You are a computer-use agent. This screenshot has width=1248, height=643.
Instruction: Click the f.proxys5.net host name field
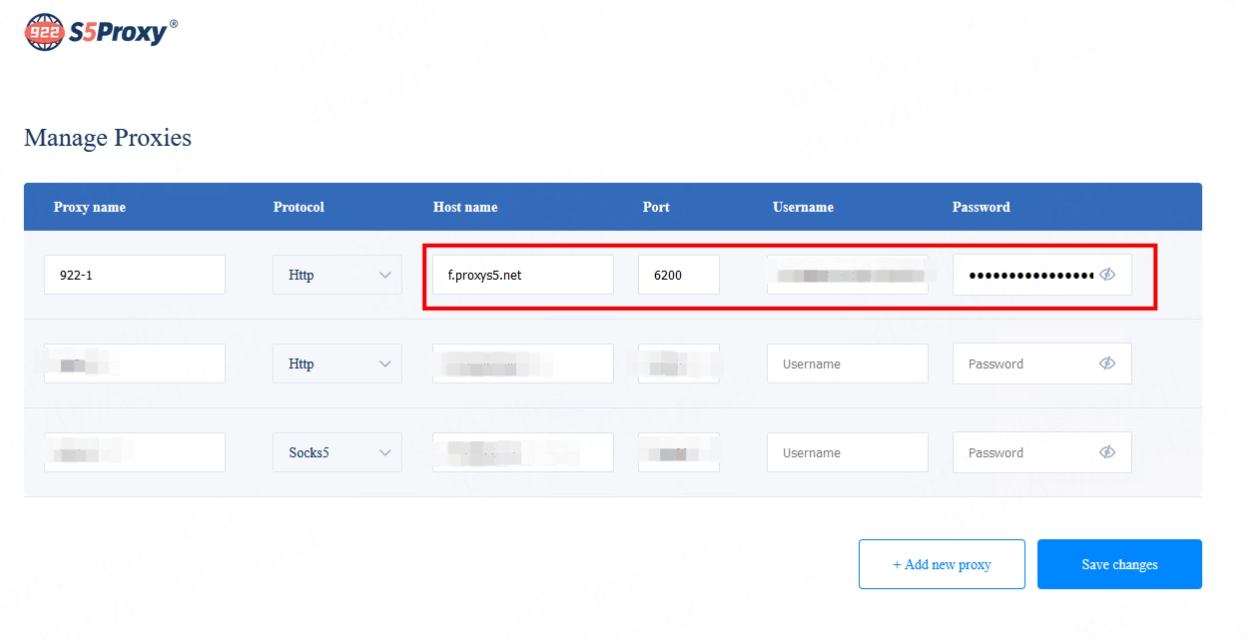[522, 275]
